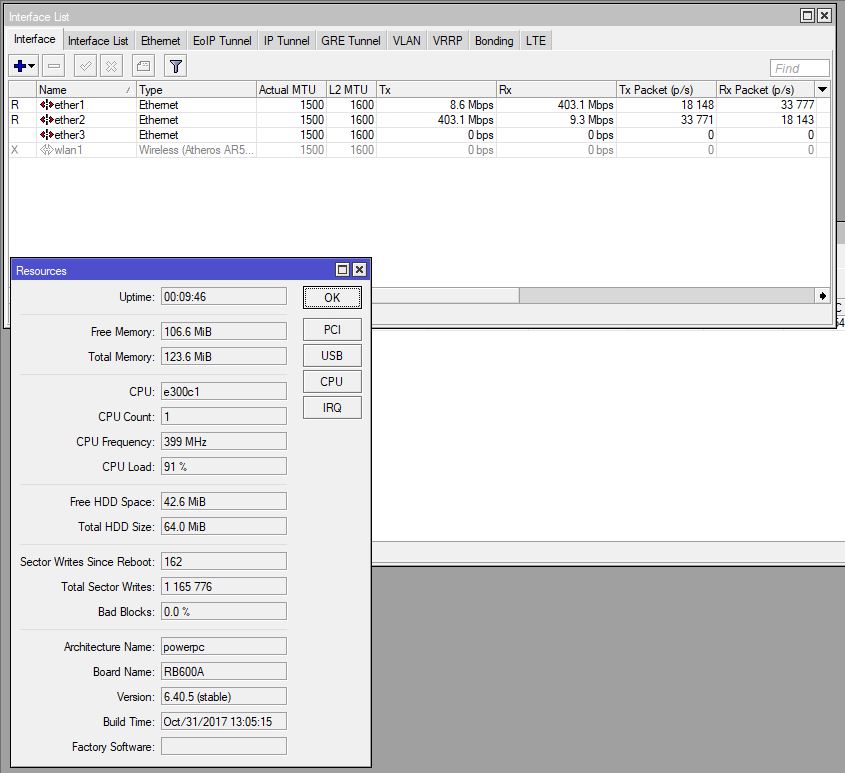Open the IP Tunnel tab
The image size is (845, 773).
pos(287,41)
